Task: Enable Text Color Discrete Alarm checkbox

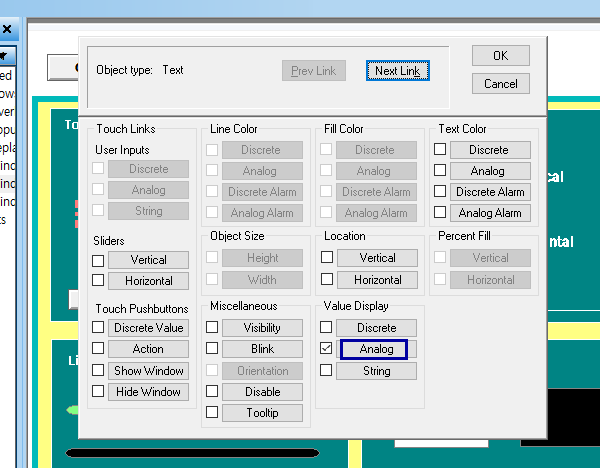Action: point(440,191)
